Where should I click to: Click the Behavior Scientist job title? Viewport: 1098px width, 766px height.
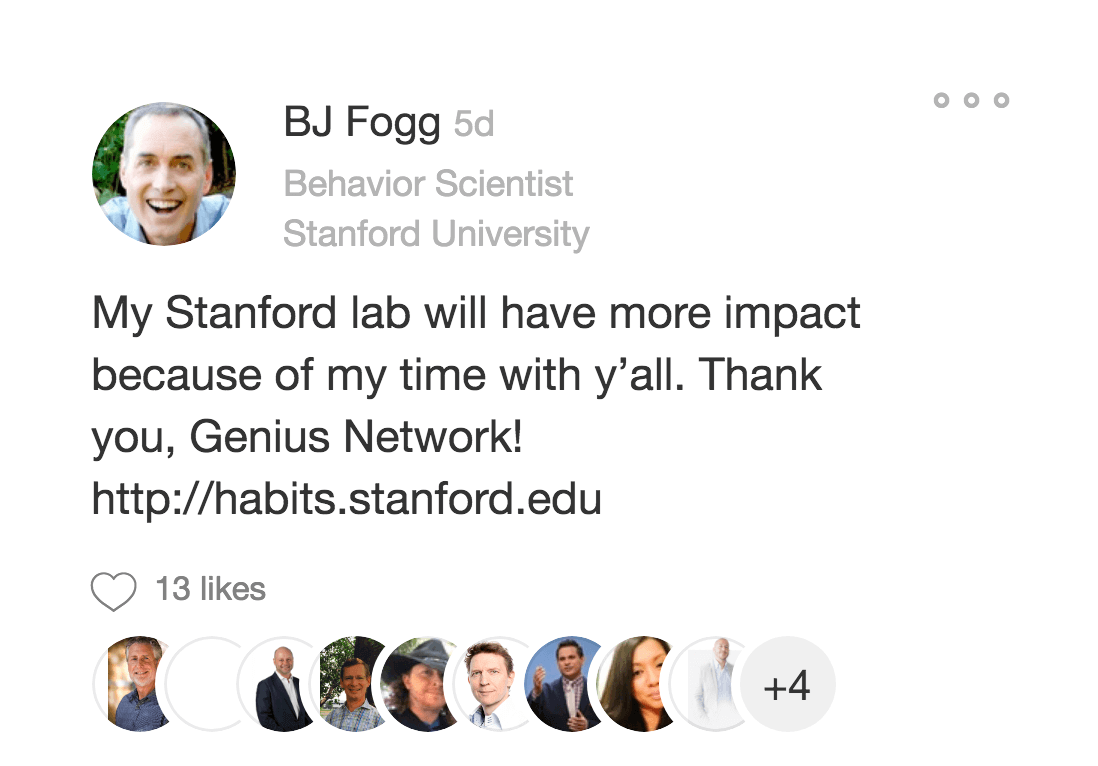coord(428,184)
